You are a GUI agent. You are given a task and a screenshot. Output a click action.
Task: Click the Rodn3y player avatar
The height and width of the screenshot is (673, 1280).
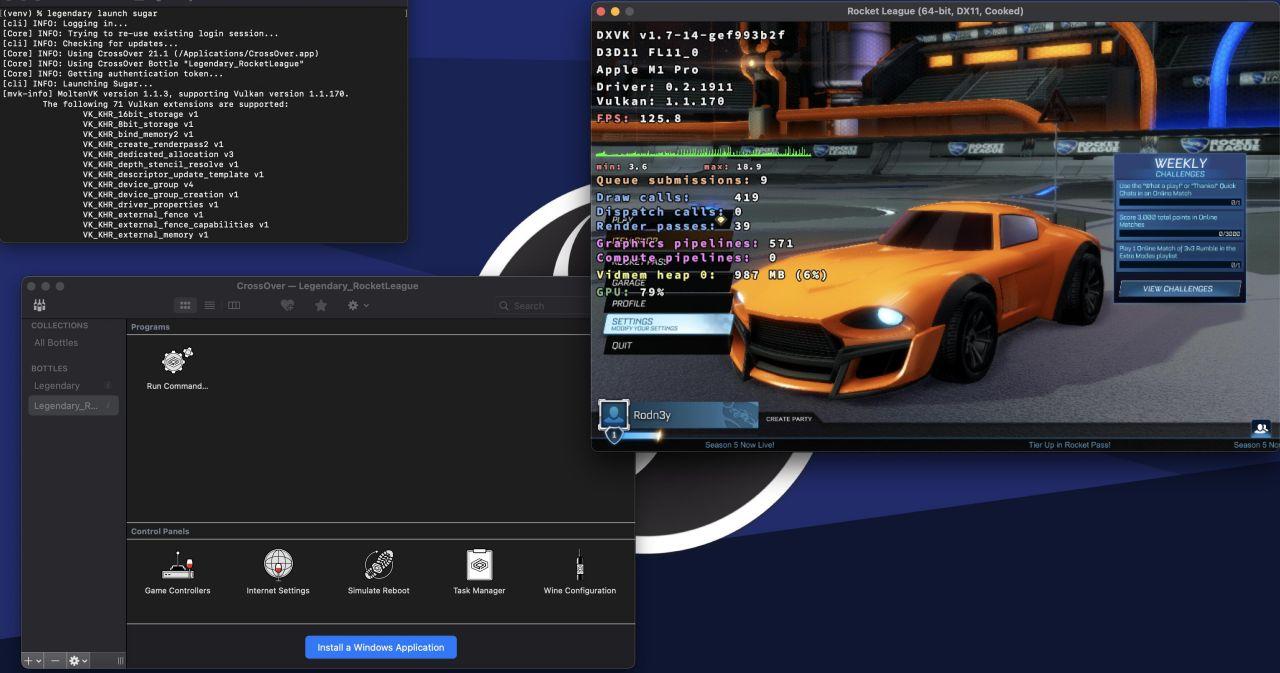tap(613, 415)
